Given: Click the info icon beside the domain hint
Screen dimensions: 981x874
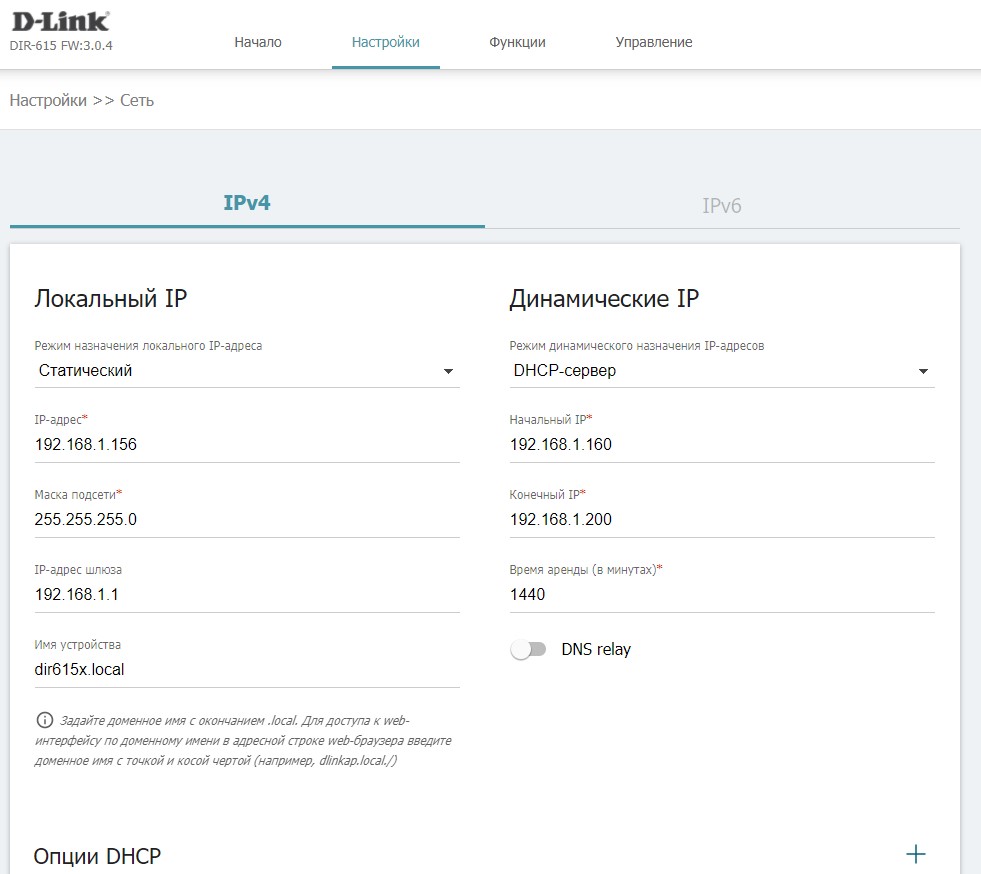Looking at the screenshot, I should click(44, 720).
